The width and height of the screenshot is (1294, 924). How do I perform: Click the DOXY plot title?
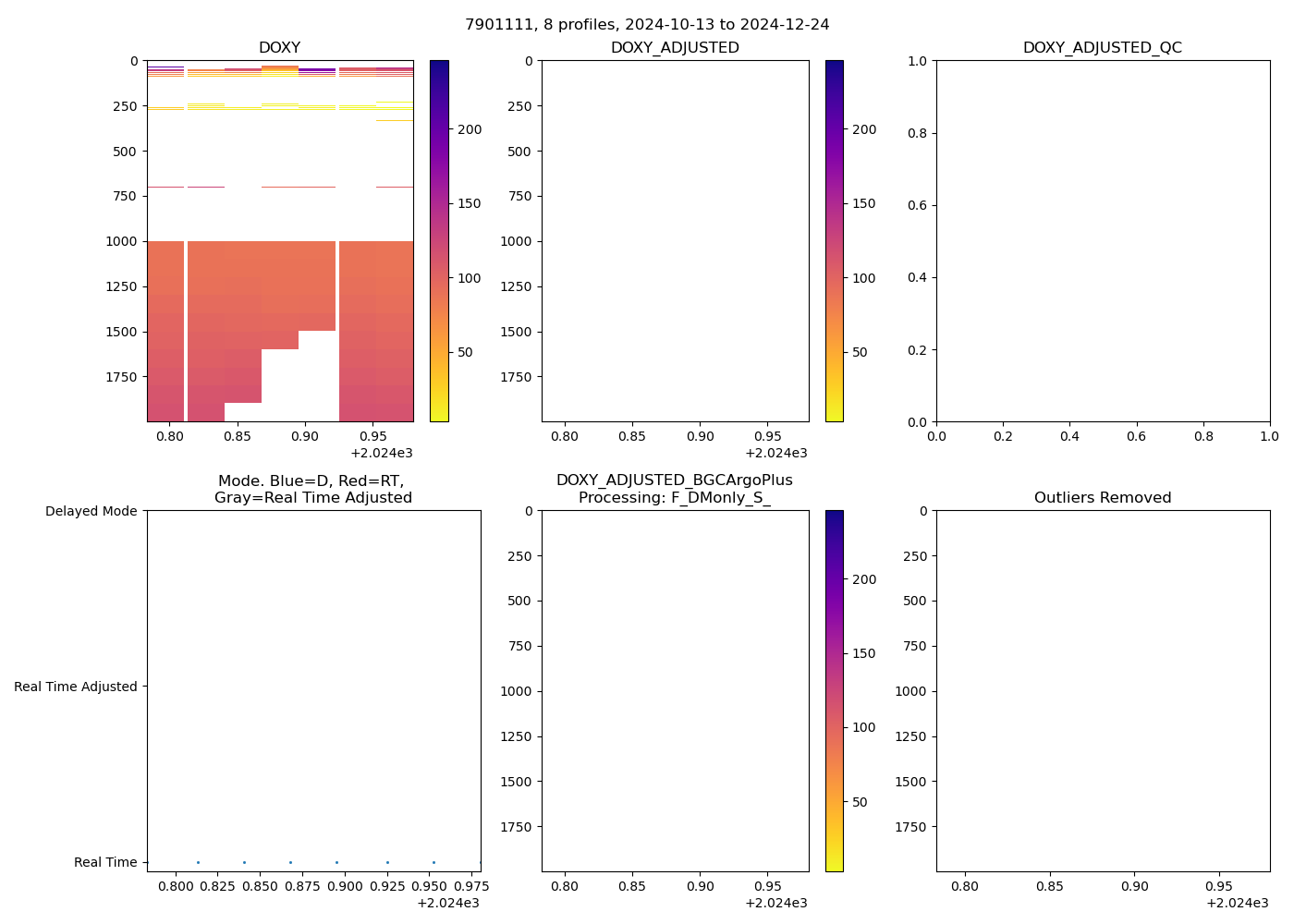pyautogui.click(x=279, y=47)
